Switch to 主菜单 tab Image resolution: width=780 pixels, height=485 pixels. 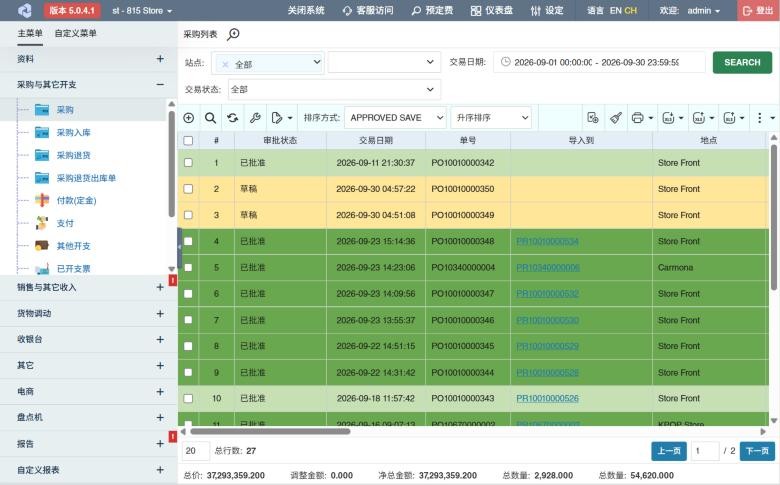click(x=30, y=33)
